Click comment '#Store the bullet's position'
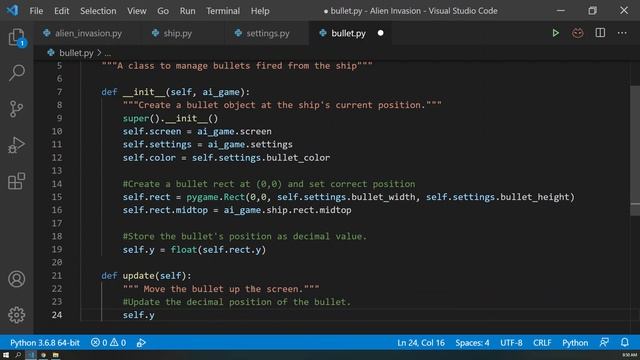Viewport: 640px width, 360px height. [x=244, y=236]
